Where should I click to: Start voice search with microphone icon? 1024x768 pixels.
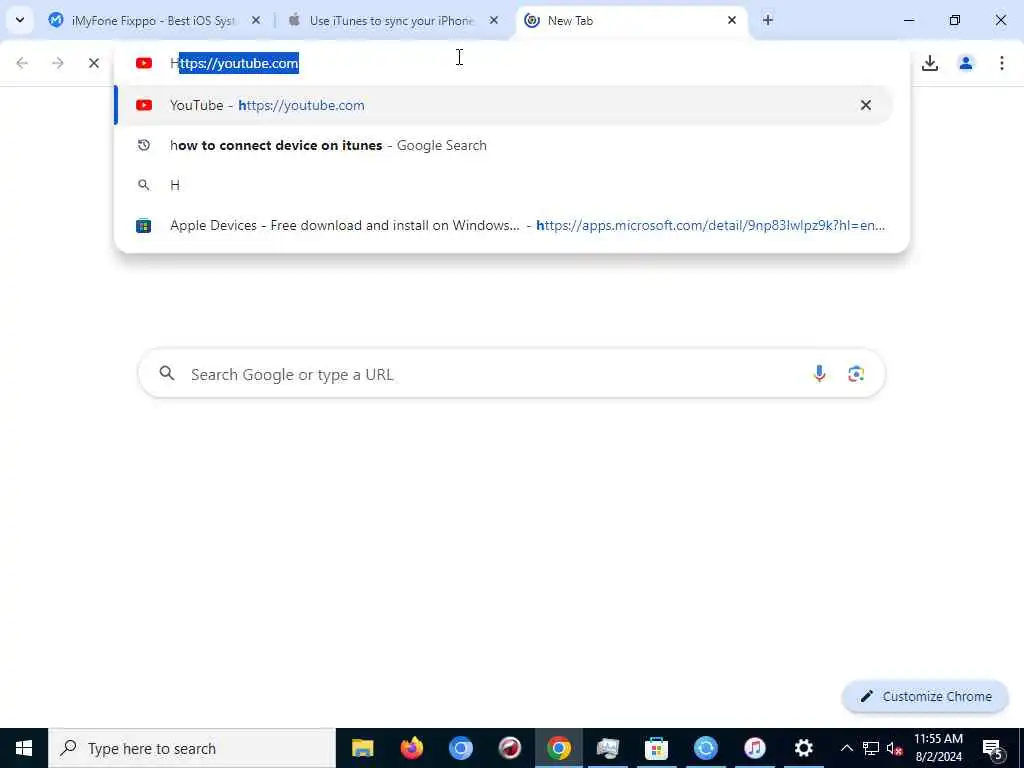click(x=820, y=374)
